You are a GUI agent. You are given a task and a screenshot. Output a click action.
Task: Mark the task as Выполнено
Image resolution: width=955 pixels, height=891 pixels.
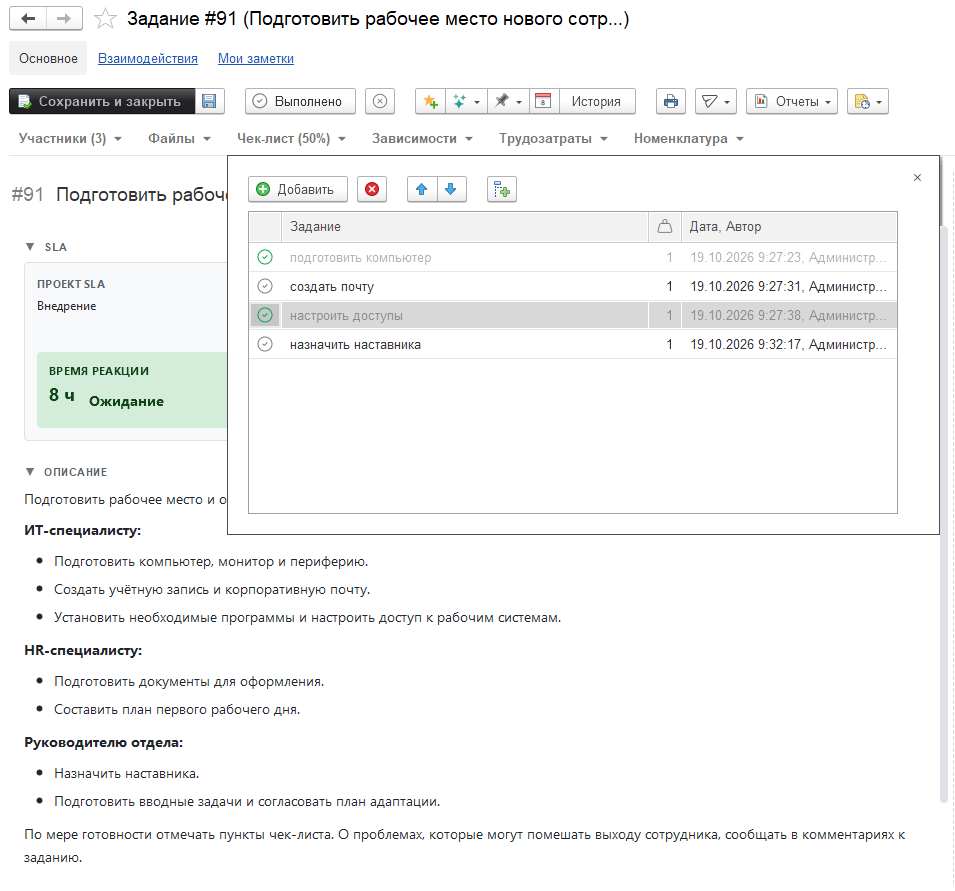pyautogui.click(x=300, y=101)
